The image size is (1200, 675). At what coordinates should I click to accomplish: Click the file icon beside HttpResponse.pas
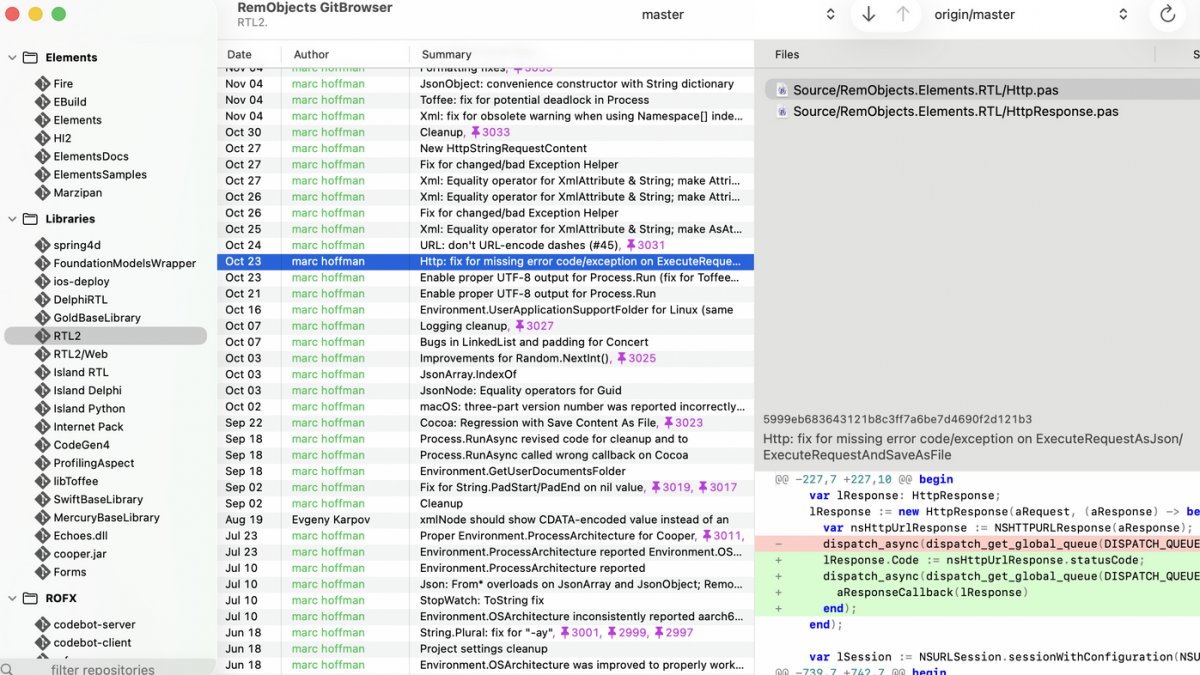pyautogui.click(x=781, y=112)
